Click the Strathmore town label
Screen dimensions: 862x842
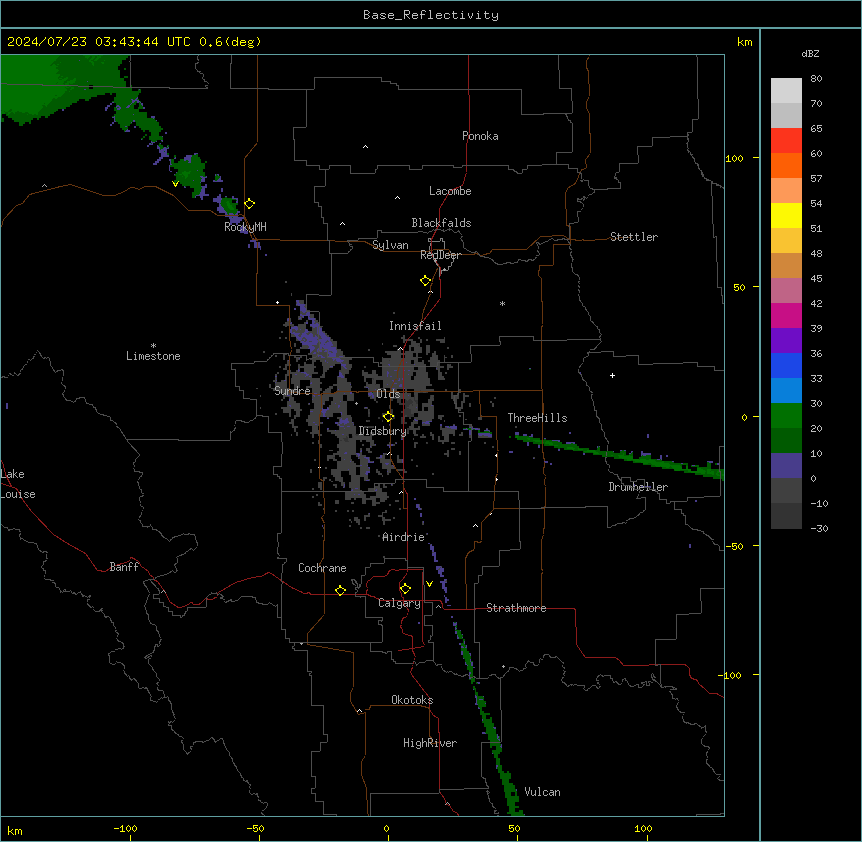point(516,608)
